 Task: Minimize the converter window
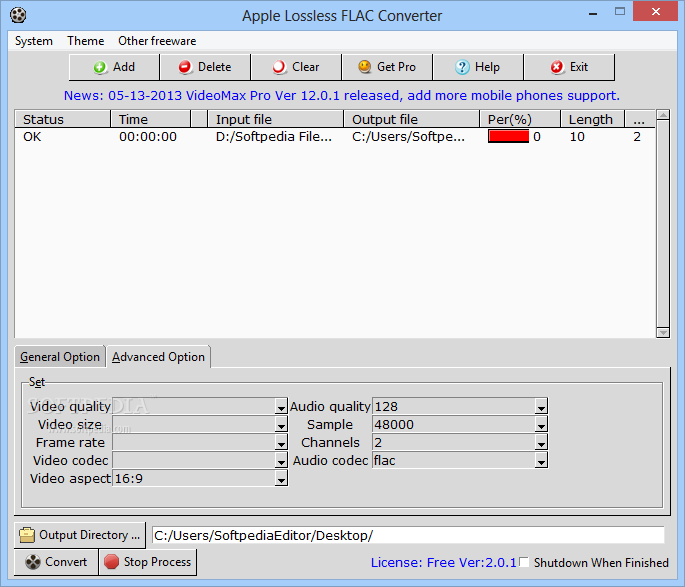pos(593,13)
